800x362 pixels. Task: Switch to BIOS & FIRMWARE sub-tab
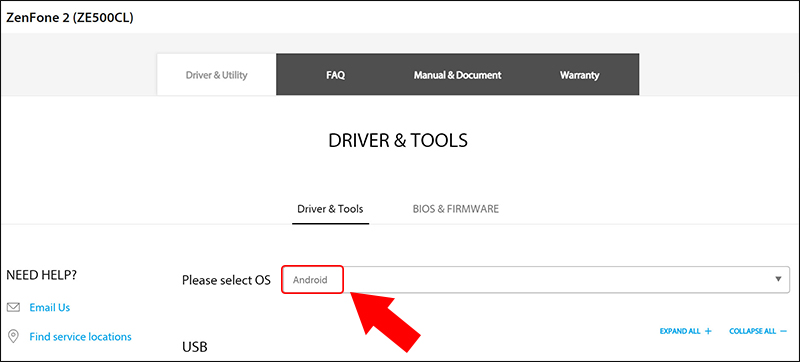[x=456, y=209]
